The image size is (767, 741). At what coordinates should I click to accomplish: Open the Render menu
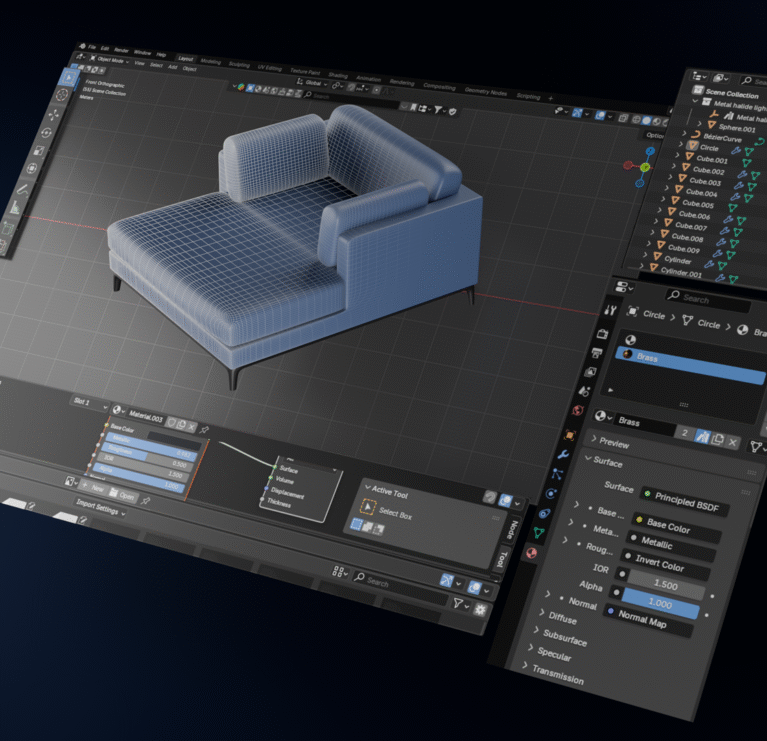point(120,49)
